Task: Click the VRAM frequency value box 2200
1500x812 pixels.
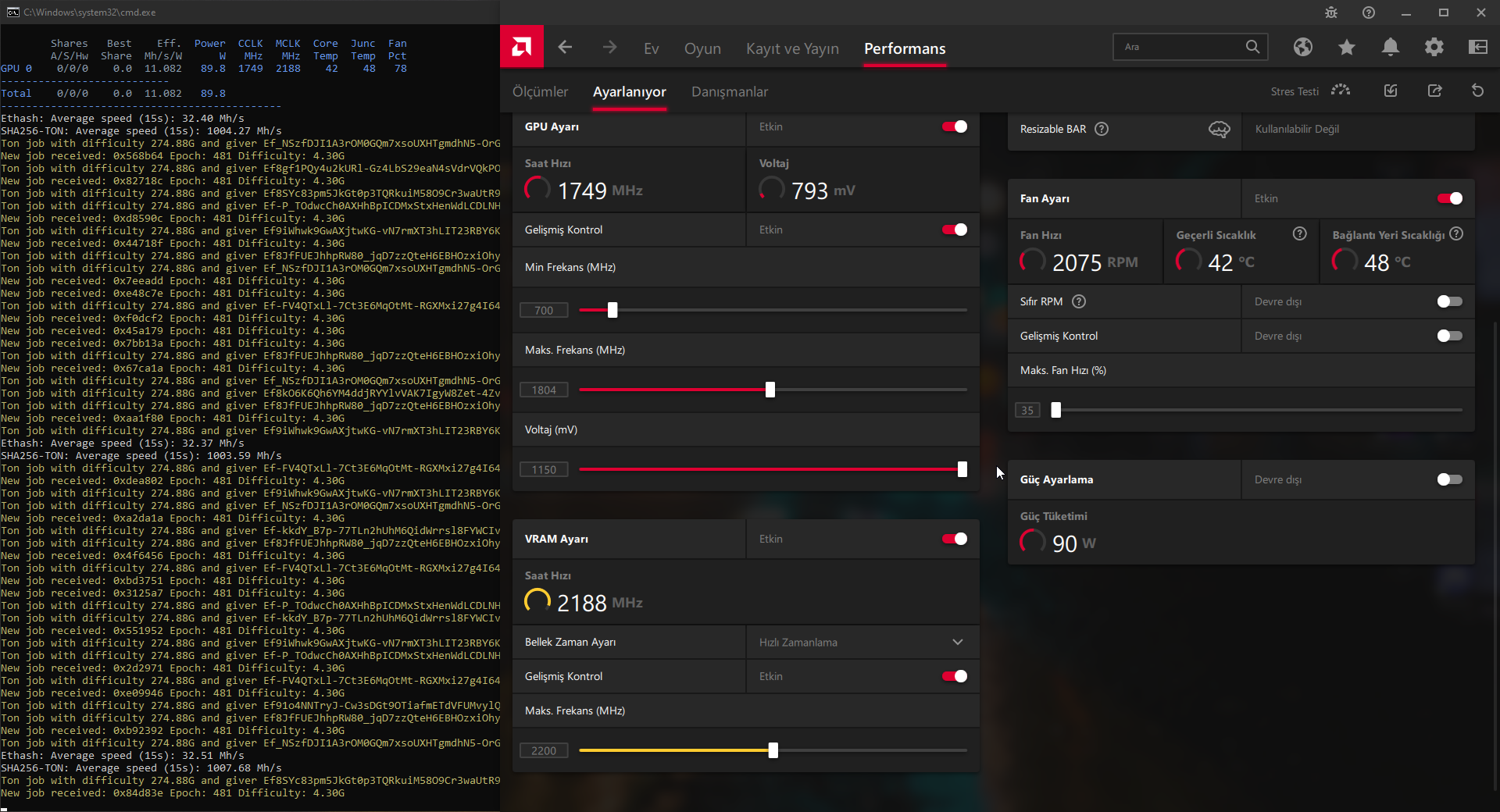Action: pos(544,750)
